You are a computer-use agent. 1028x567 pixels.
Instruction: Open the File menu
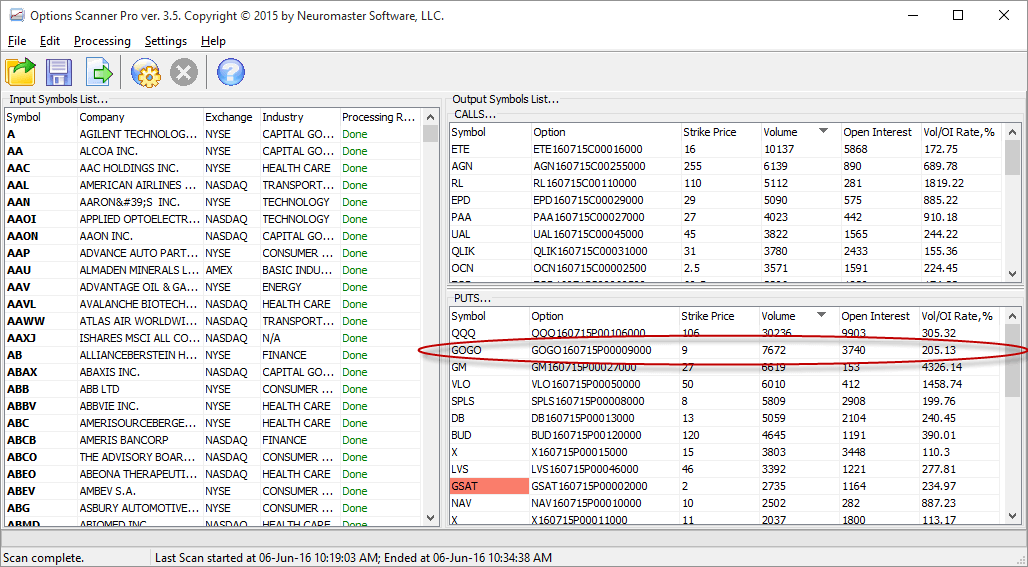pyautogui.click(x=17, y=41)
